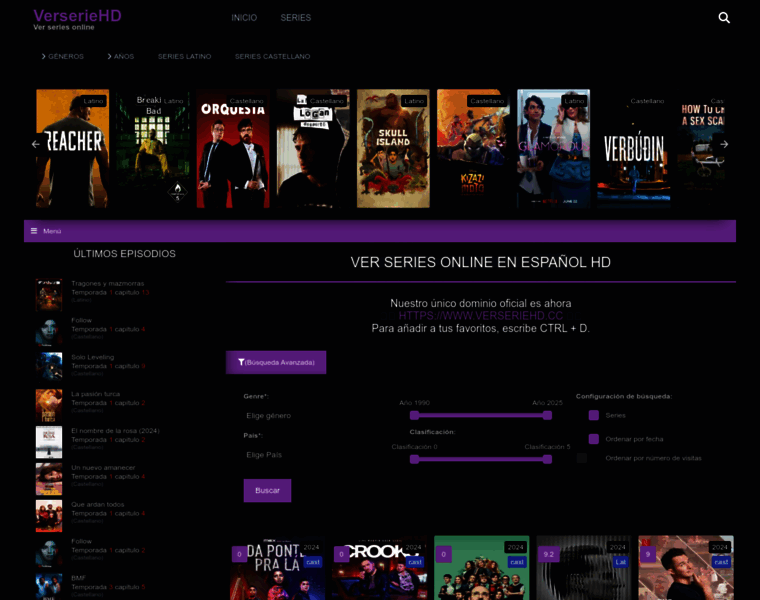Open the Logan poster
Image resolution: width=760 pixels, height=600 pixels.
tap(313, 148)
